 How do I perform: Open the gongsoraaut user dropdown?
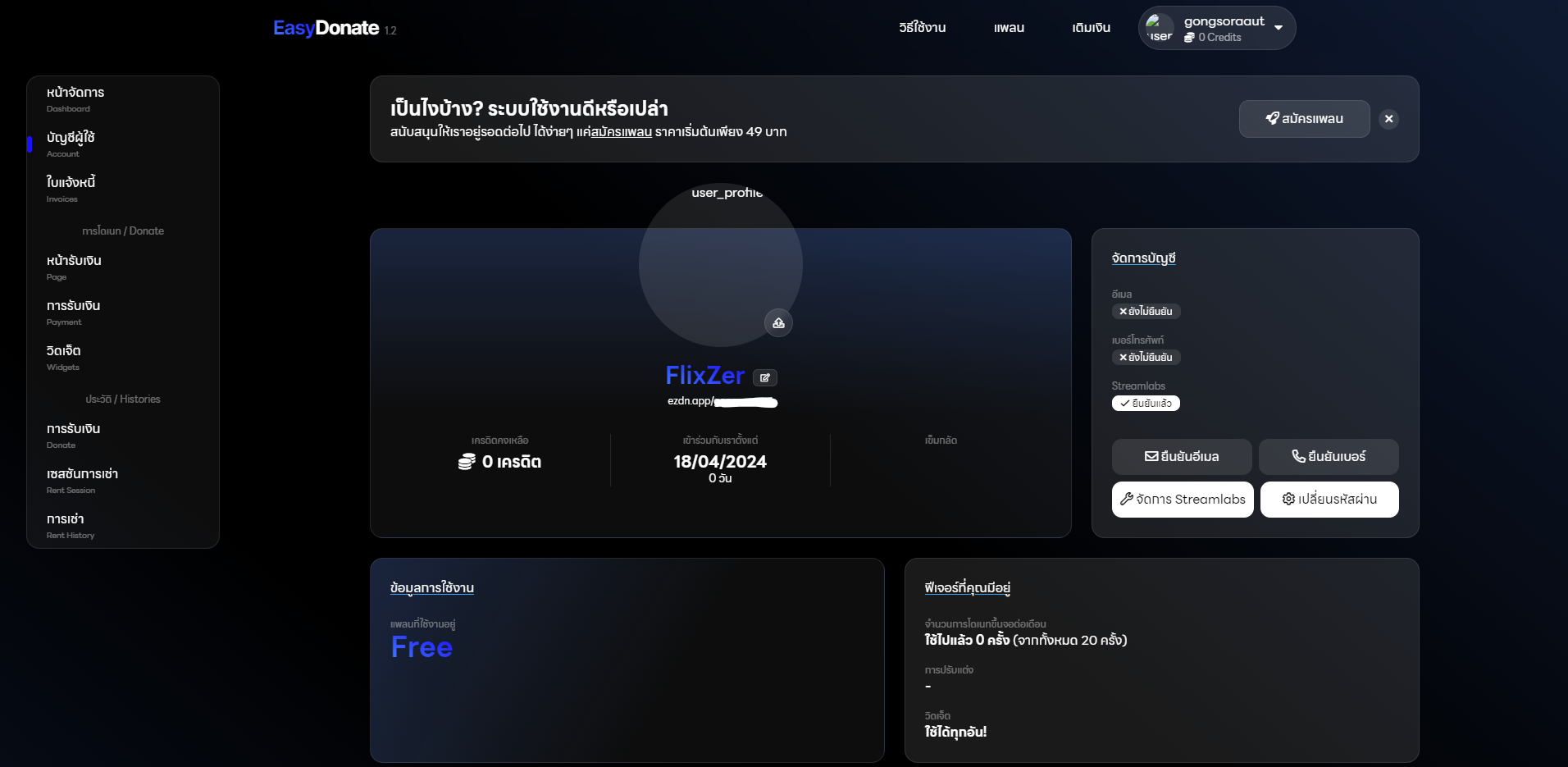pos(1278,28)
